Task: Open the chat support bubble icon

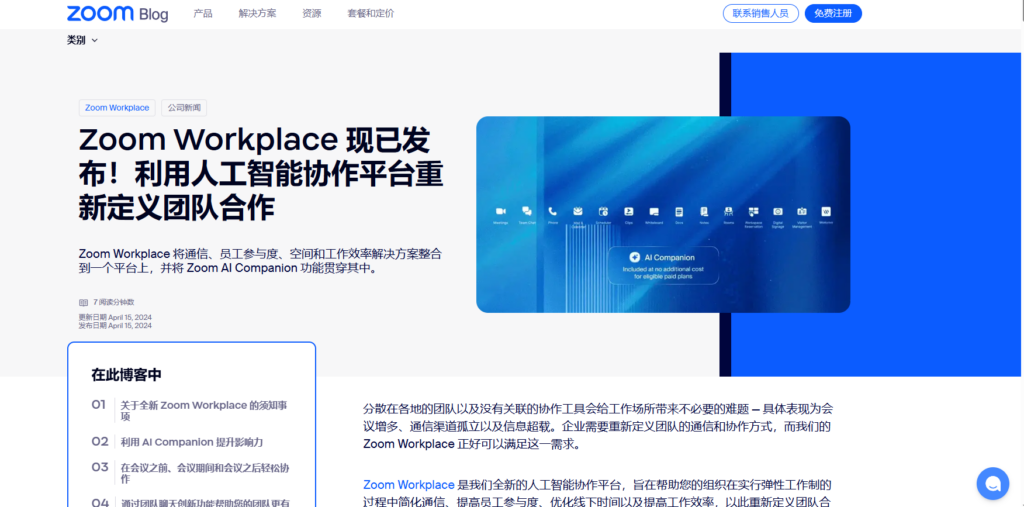Action: (x=992, y=483)
